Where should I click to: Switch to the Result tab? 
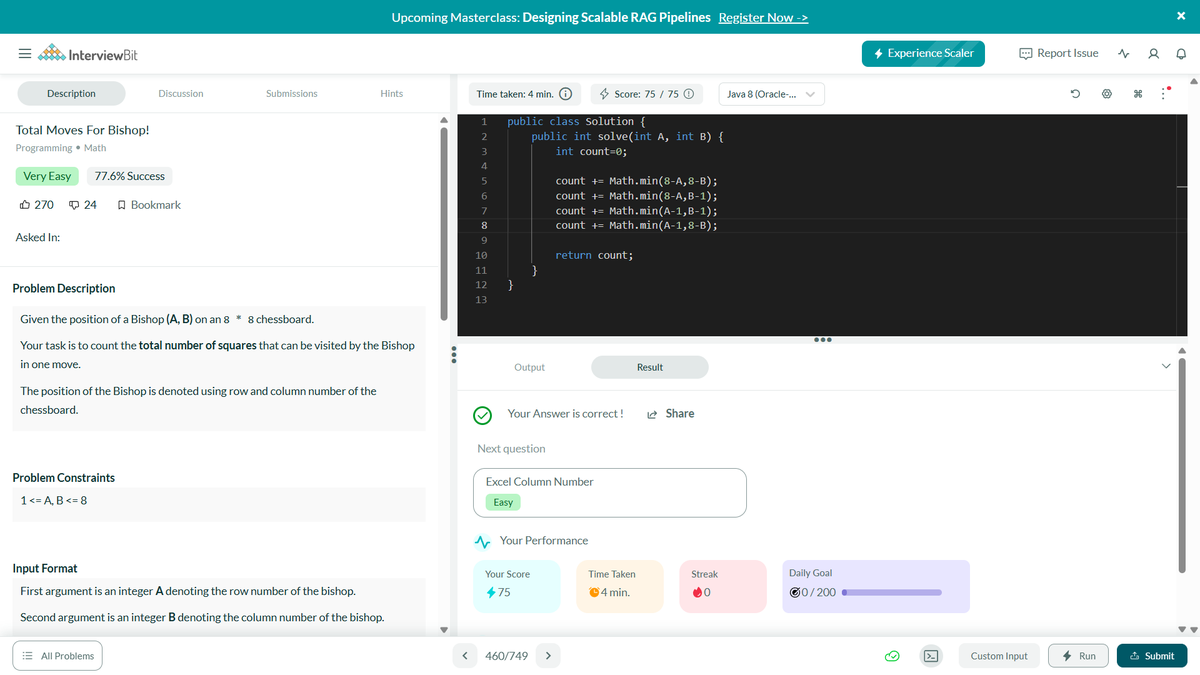(x=650, y=367)
